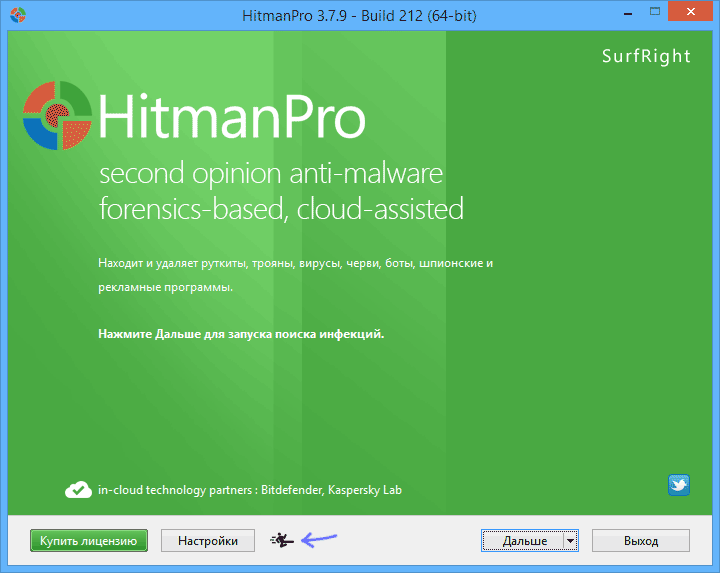Maximize the HitmanPro window

pyautogui.click(x=655, y=12)
